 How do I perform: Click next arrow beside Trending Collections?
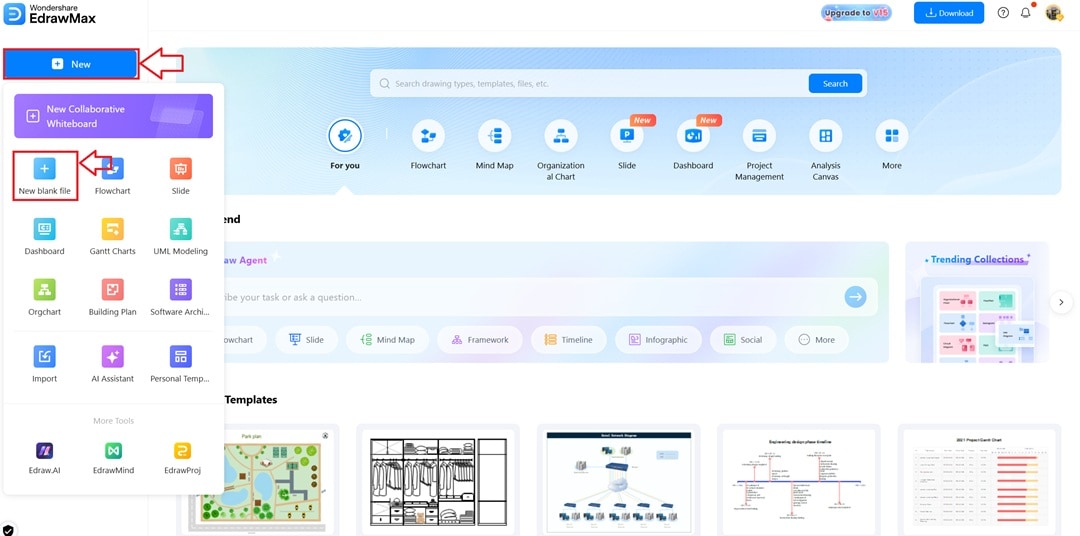tap(1061, 302)
